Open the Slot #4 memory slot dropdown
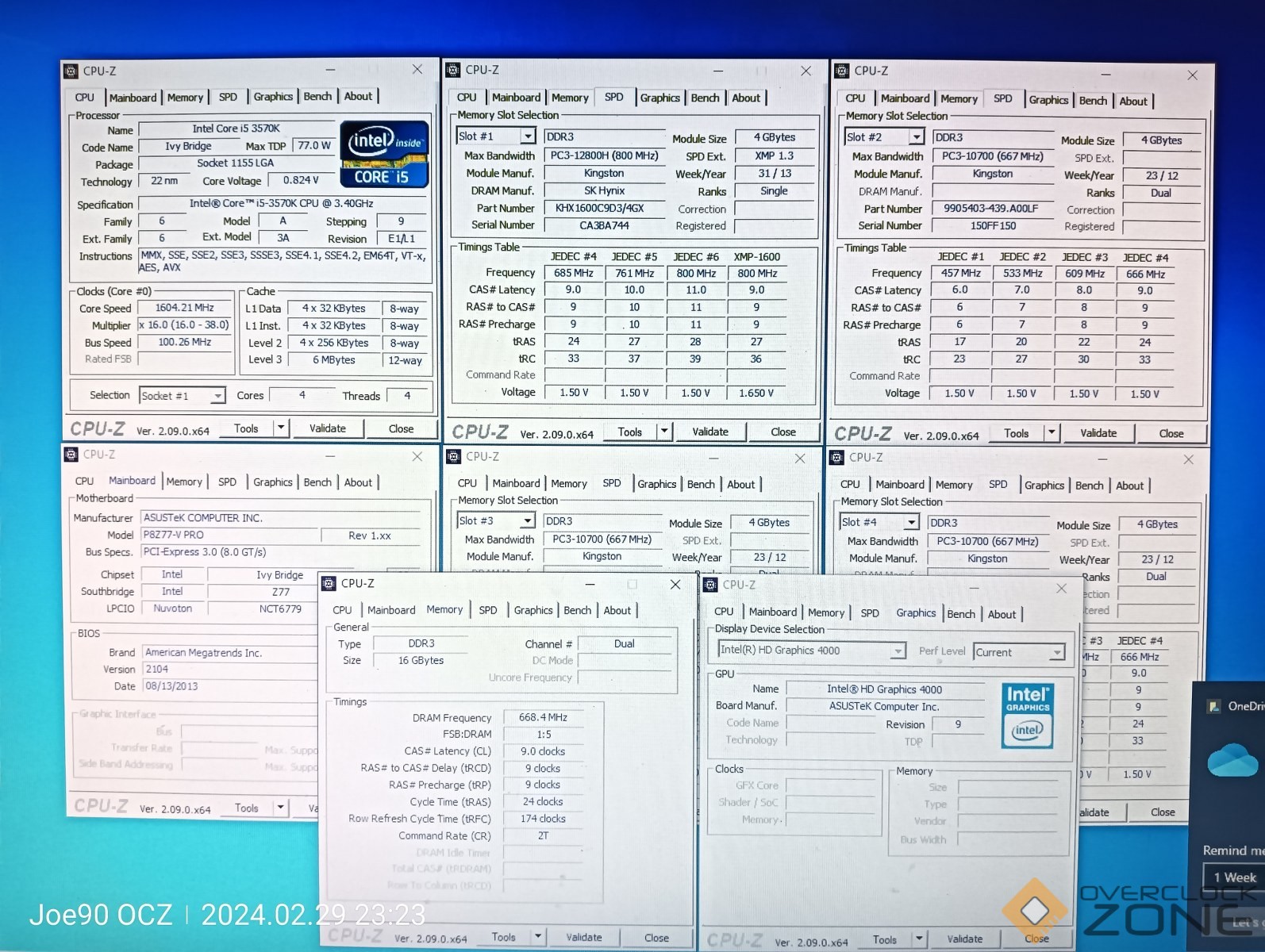Screen dimensions: 1265x952 (x=911, y=522)
